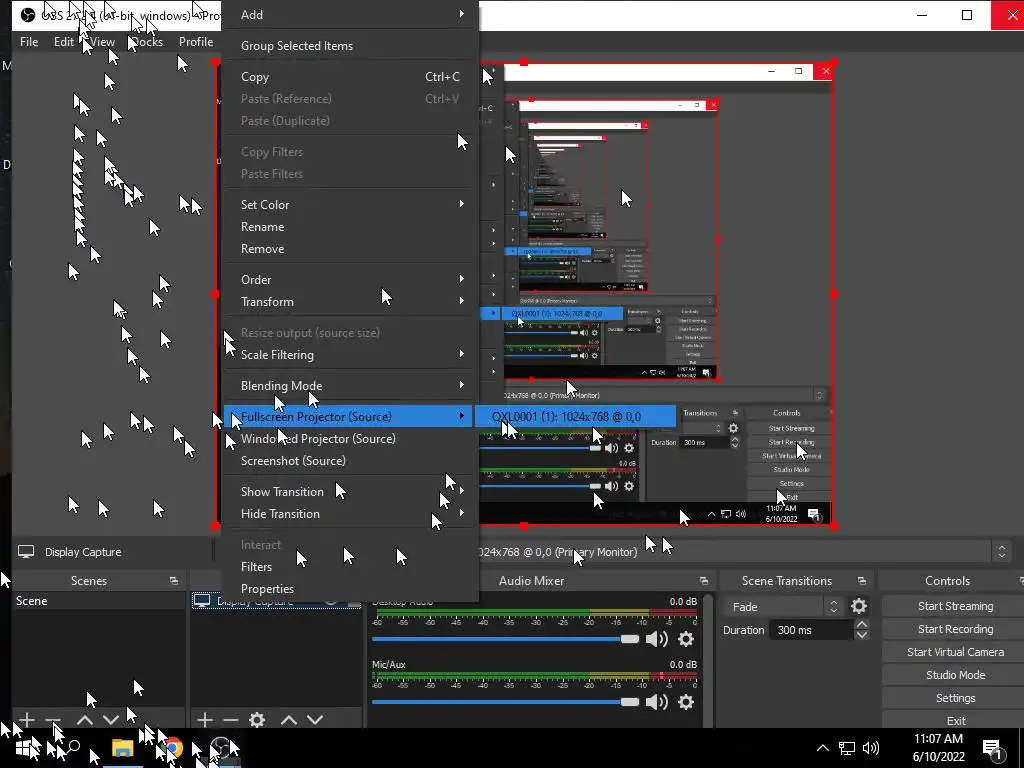
Task: Click Start Recording button
Action: coord(955,629)
